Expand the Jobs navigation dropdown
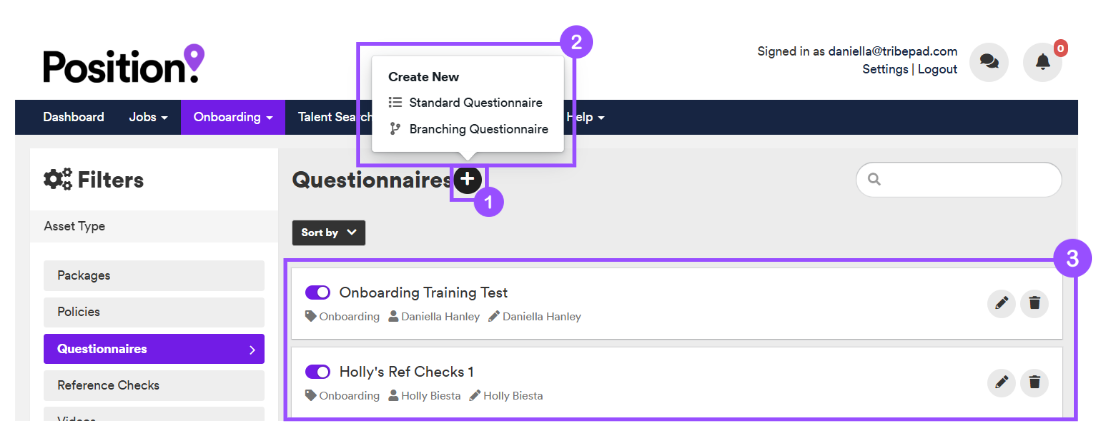This screenshot has height=447, width=1105. coord(148,117)
